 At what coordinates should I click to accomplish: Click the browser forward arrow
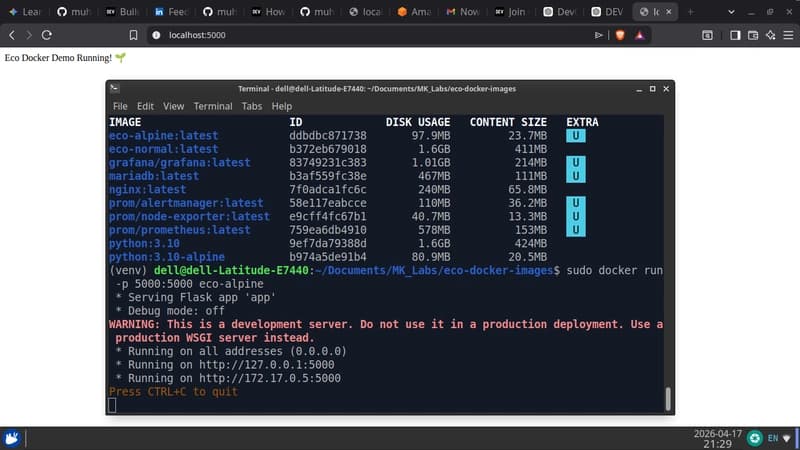pyautogui.click(x=29, y=35)
